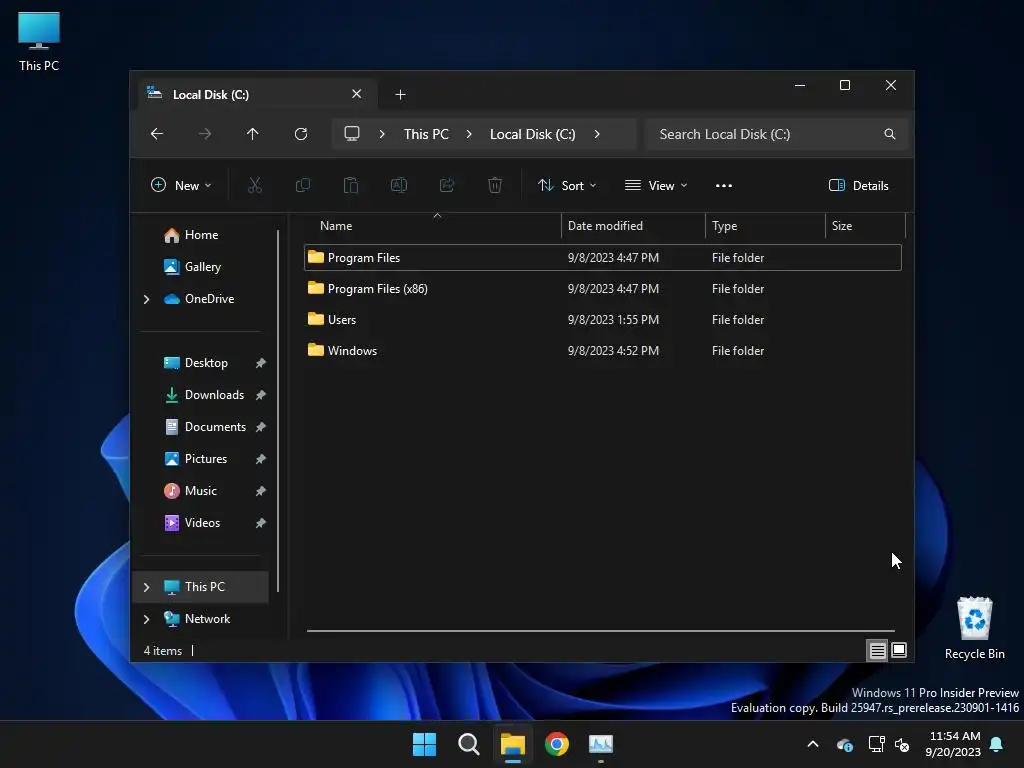Open taskbar clock showing 11:54 AM
The image size is (1024, 768).
pos(953,744)
